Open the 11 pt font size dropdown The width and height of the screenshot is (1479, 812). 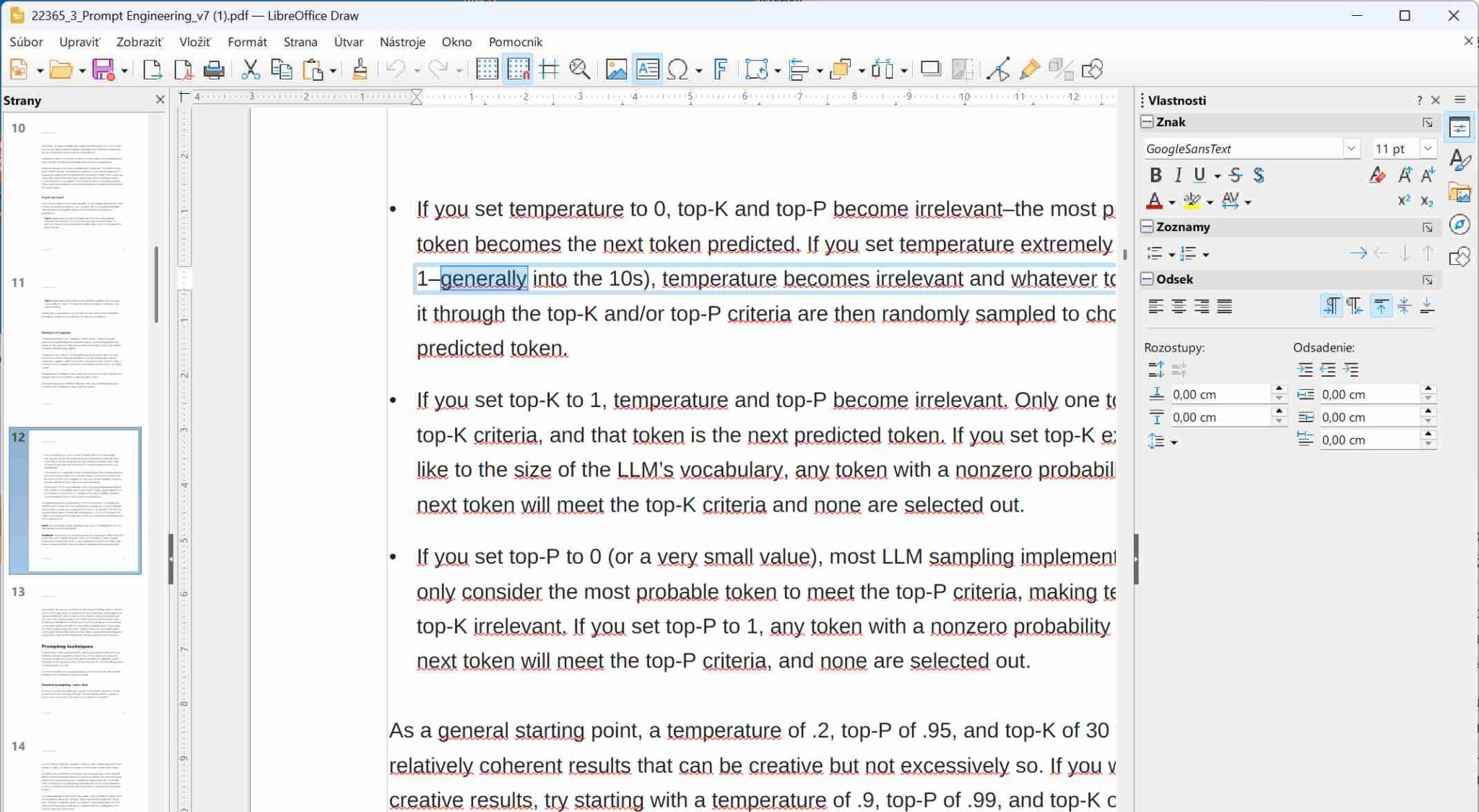tap(1427, 149)
